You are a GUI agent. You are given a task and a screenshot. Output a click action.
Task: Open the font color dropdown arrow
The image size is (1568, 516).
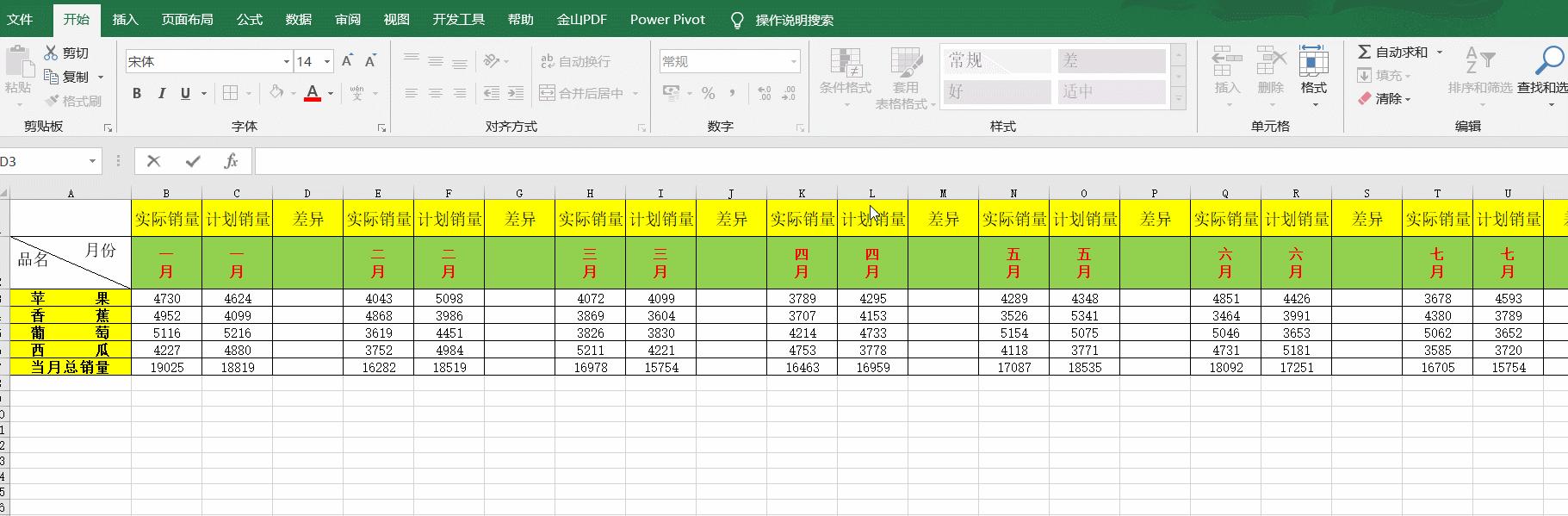pyautogui.click(x=331, y=93)
